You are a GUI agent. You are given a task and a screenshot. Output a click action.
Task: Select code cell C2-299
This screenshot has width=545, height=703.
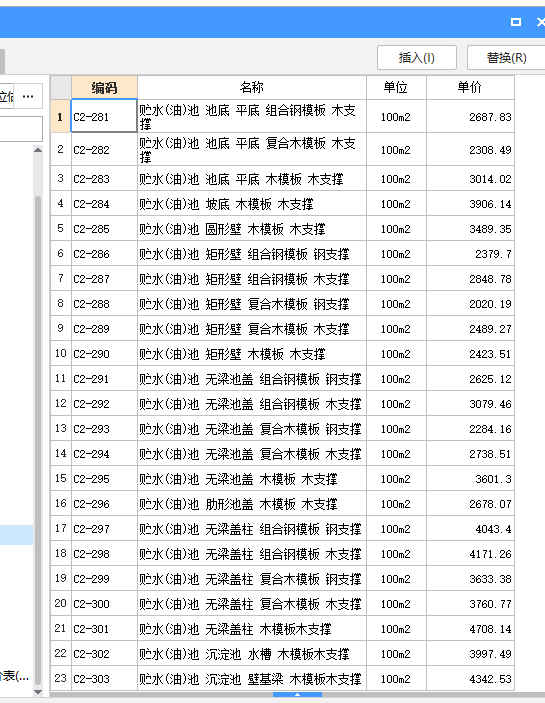(104, 578)
